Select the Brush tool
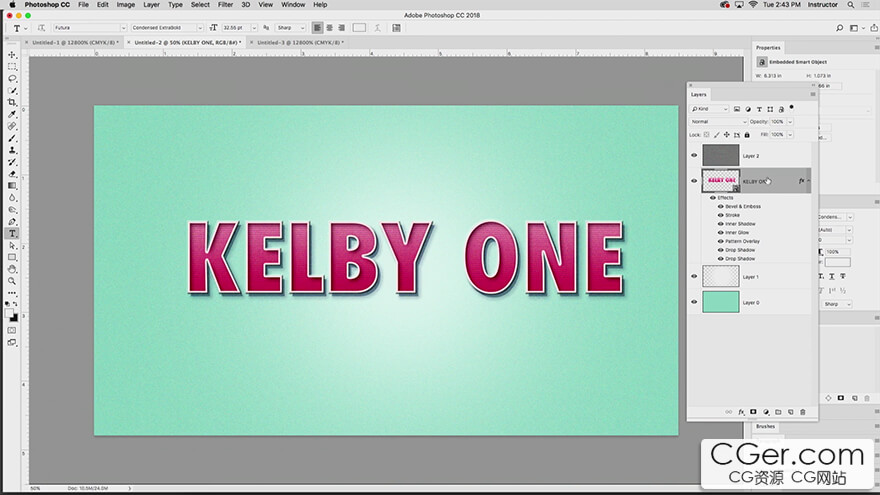880x495 pixels. coord(12,138)
